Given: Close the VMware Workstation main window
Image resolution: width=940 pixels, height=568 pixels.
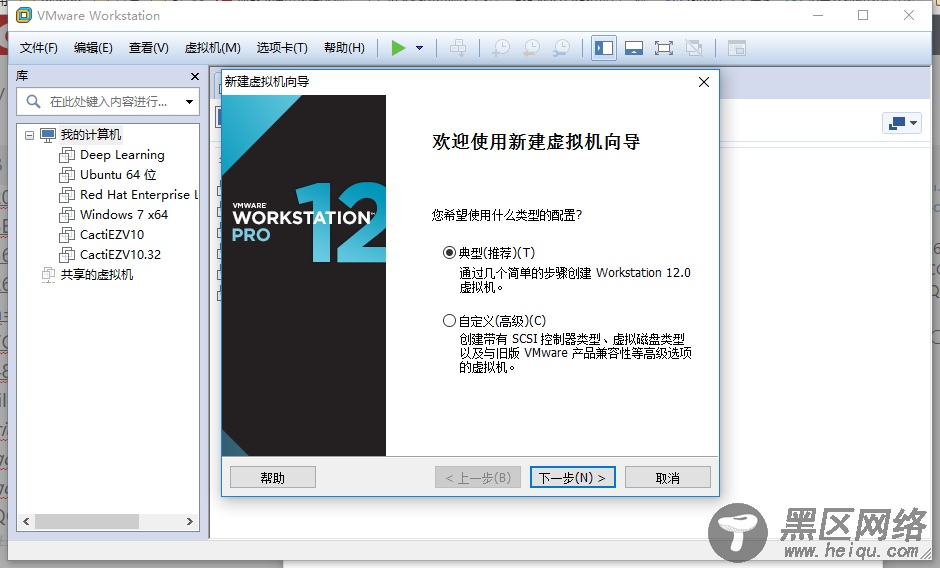Looking at the screenshot, I should click(x=909, y=15).
